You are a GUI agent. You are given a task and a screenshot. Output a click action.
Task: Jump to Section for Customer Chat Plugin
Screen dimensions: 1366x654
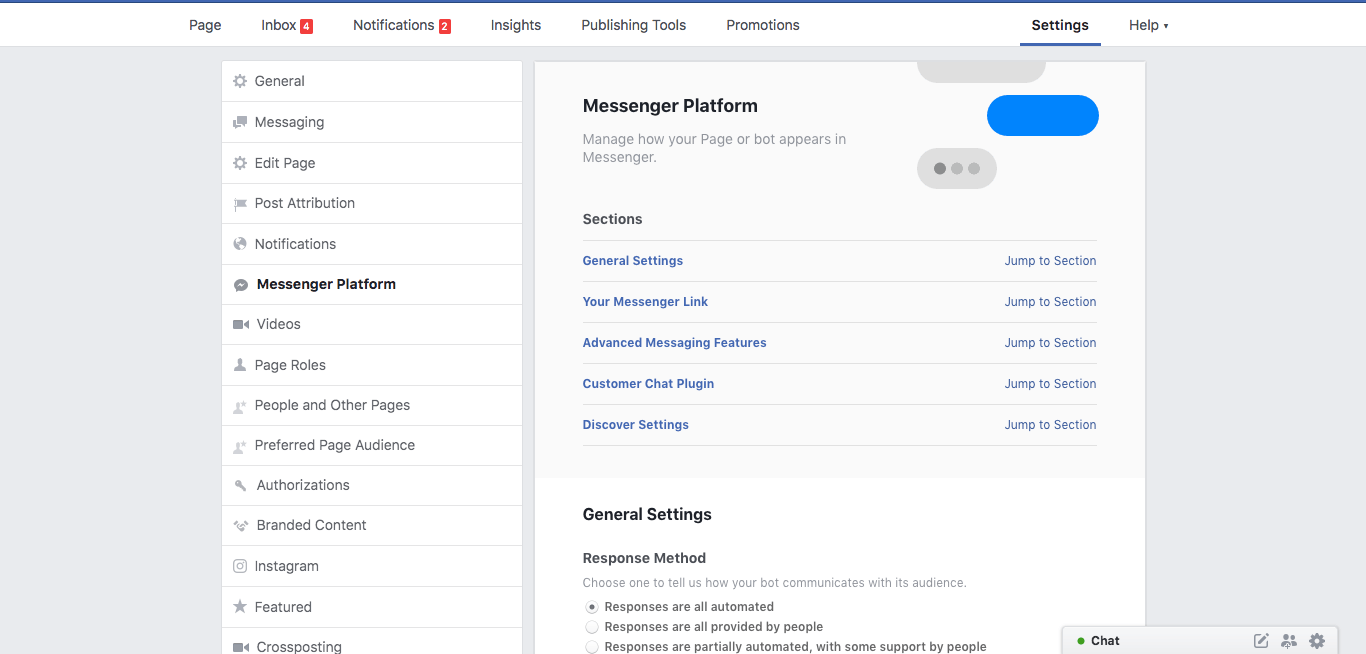tap(1050, 384)
